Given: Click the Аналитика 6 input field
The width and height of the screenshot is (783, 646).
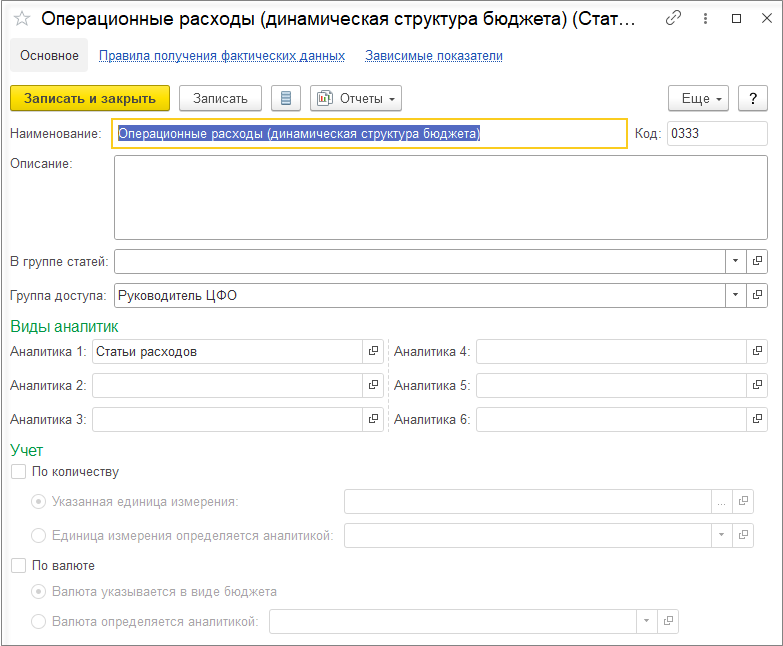Looking at the screenshot, I should pyautogui.click(x=611, y=419).
